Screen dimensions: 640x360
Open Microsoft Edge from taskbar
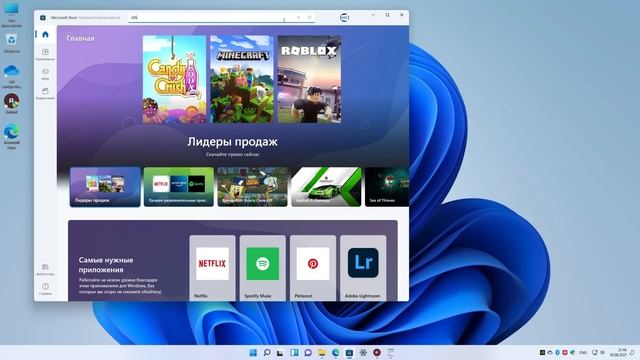point(336,352)
